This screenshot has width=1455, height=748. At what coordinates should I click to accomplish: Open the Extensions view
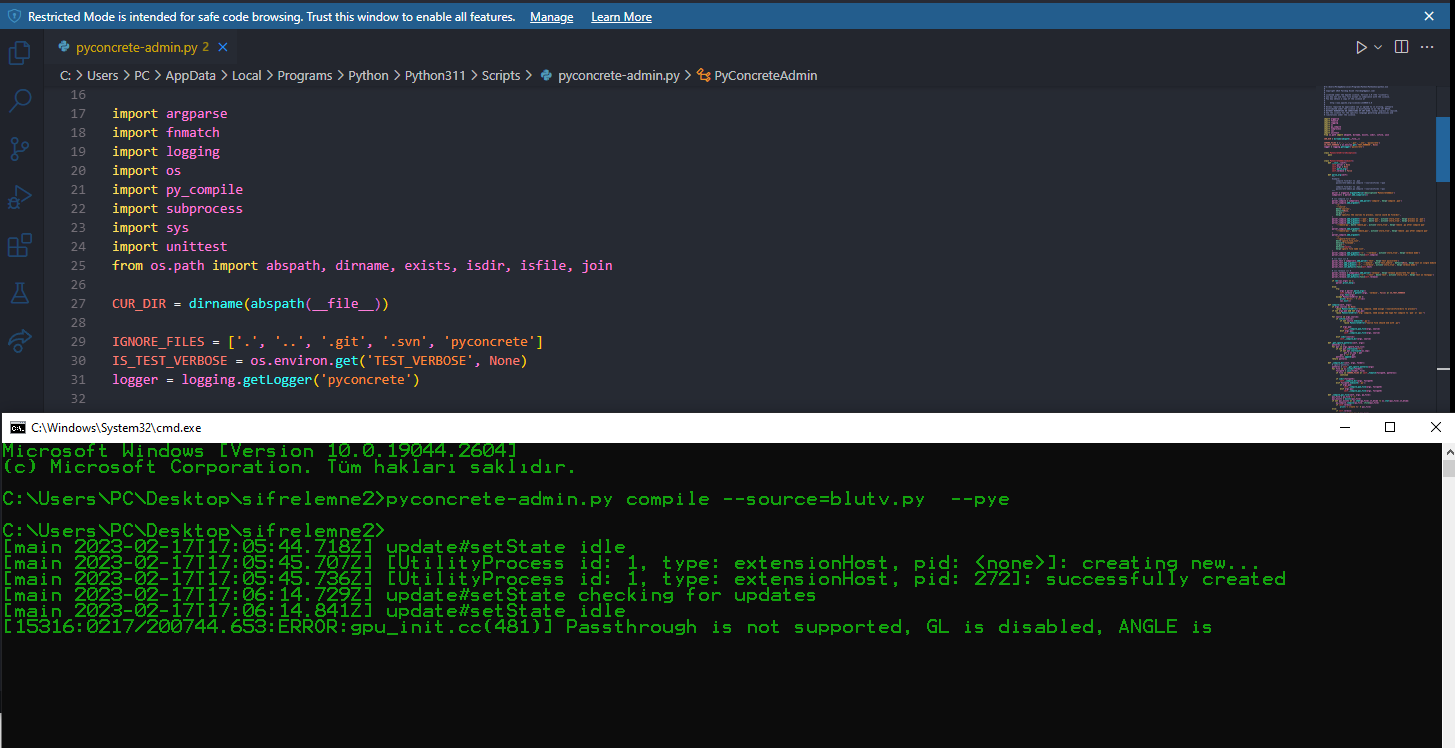coord(18,244)
